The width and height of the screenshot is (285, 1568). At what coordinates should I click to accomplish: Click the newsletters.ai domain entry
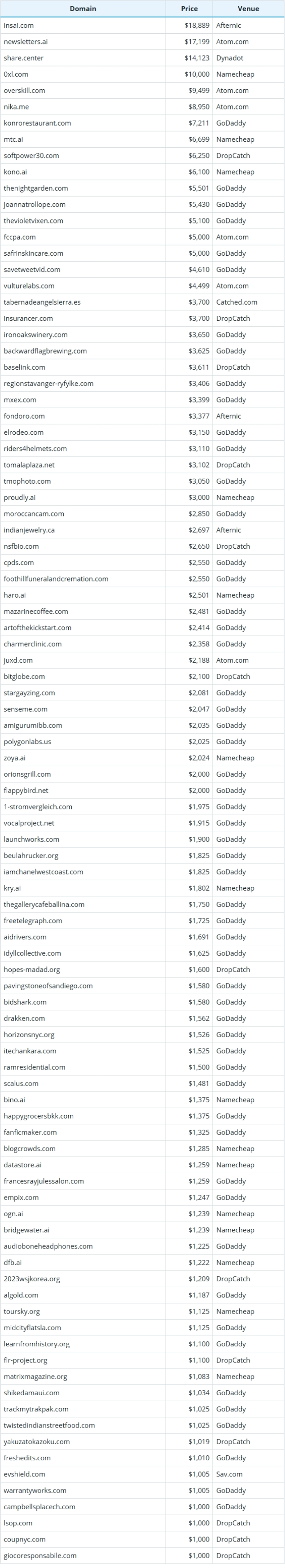(26, 41)
